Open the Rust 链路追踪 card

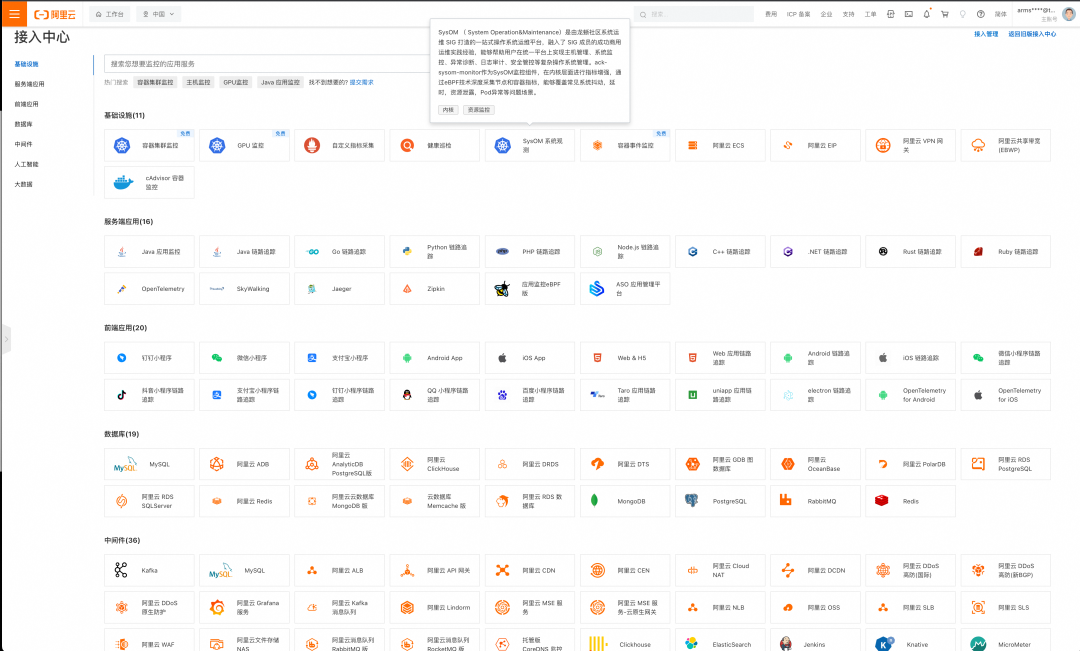coord(911,251)
